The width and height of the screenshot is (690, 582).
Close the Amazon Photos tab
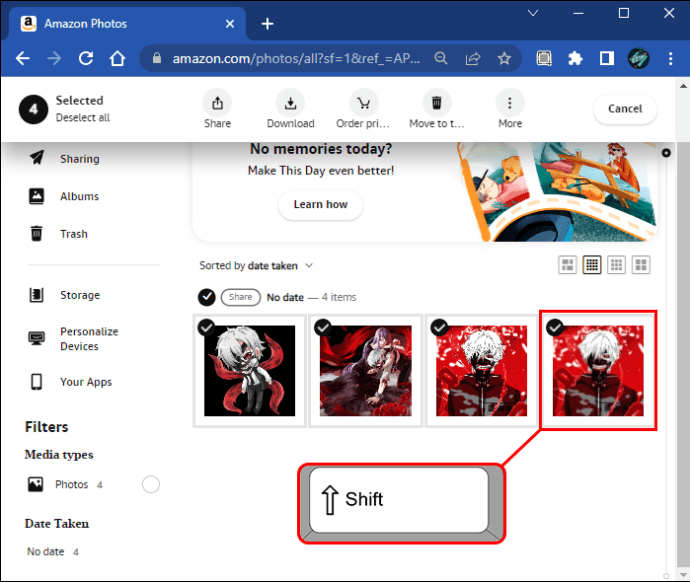click(x=230, y=24)
